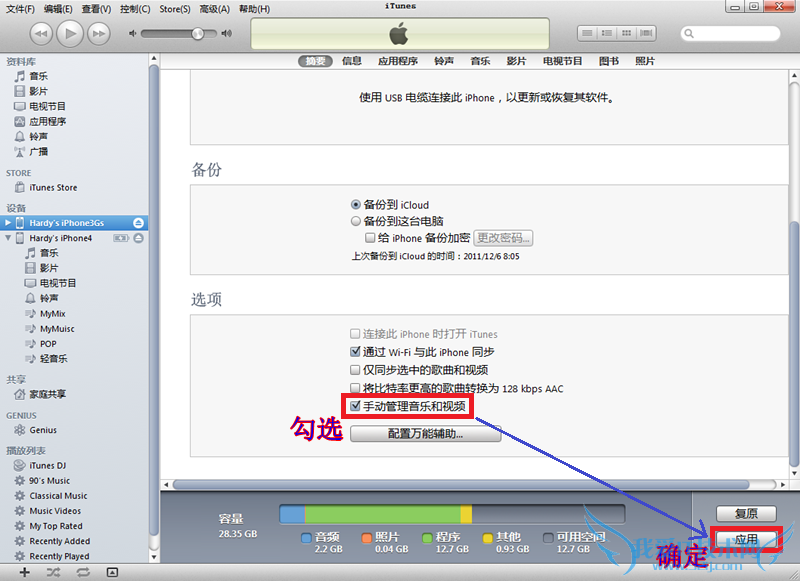
Task: Uncheck 通过 Wi-Fi 与此 iPhone 同步
Action: tap(356, 350)
